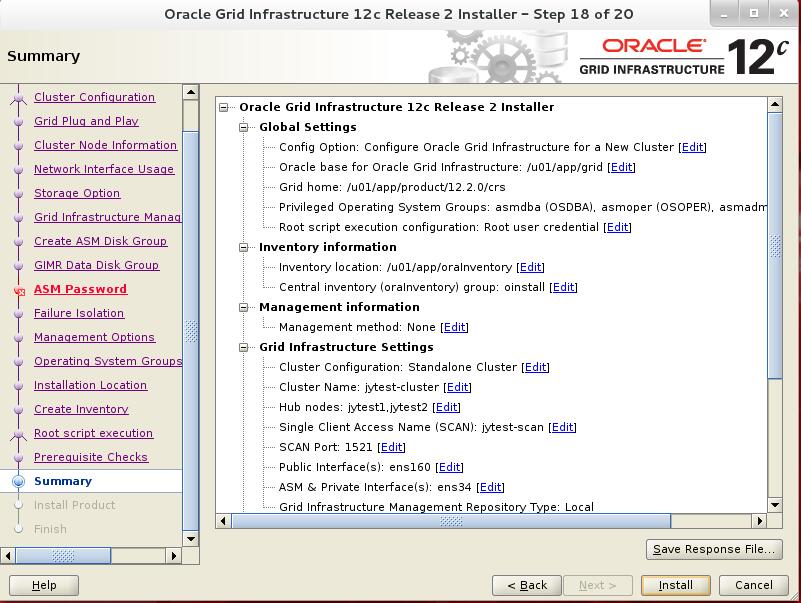This screenshot has width=801, height=603.
Task: Maximize the installer window
Action: point(753,14)
